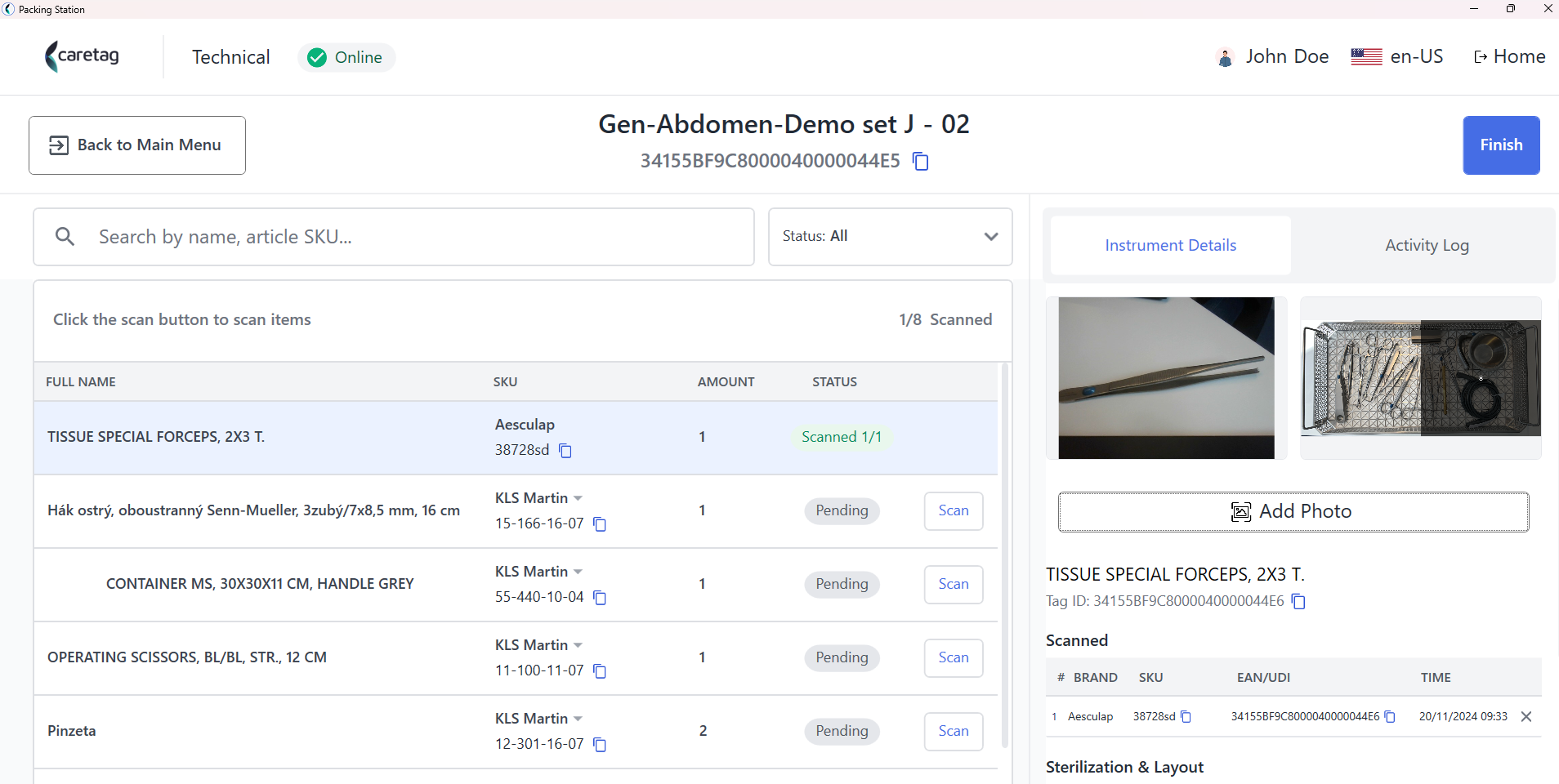Expand KLS Martin dropdown for container row
The image size is (1559, 784).
[x=578, y=572]
